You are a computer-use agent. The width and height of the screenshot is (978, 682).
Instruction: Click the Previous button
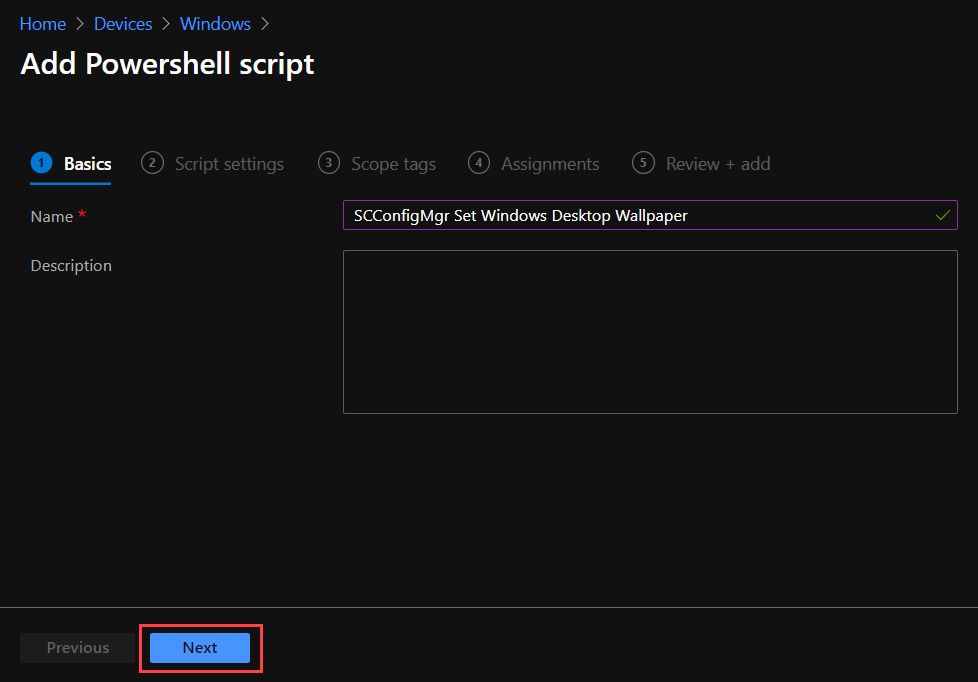(77, 648)
